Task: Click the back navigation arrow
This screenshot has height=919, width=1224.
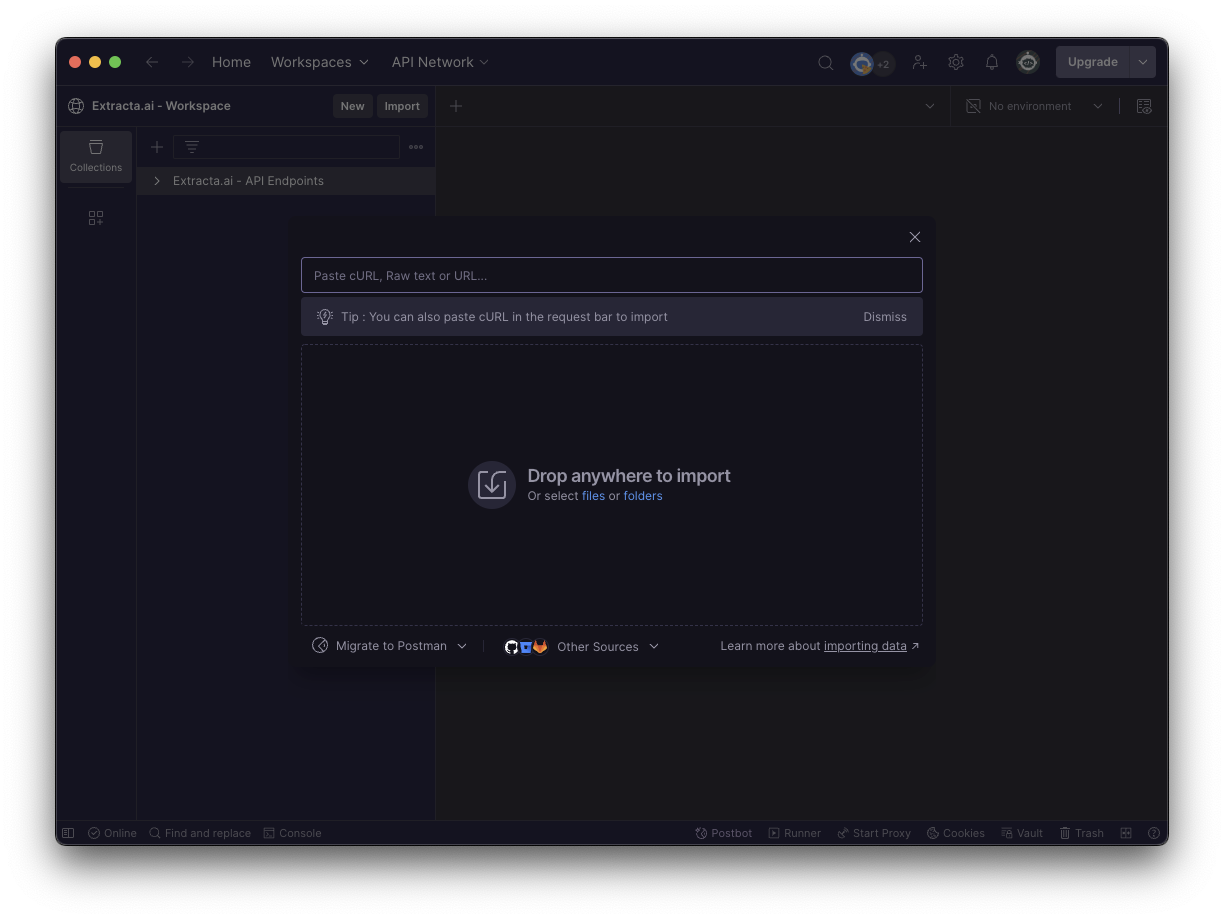Action: [152, 62]
